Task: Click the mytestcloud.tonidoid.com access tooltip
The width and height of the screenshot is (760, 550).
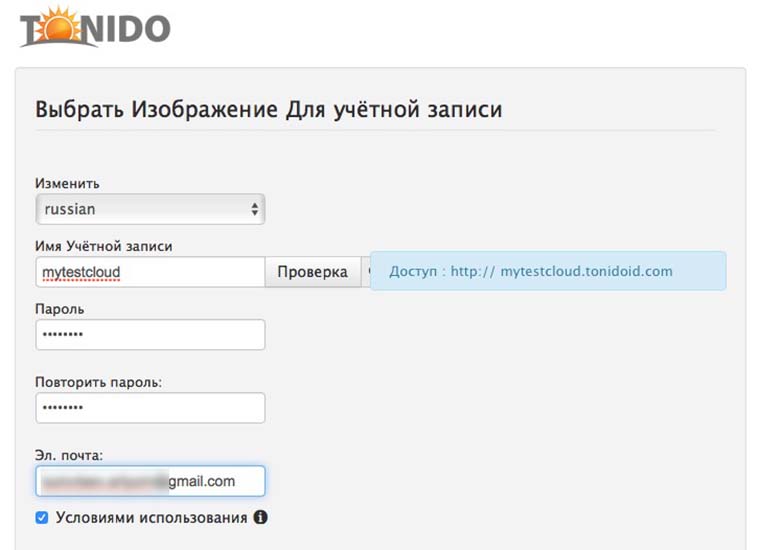Action: (x=548, y=271)
